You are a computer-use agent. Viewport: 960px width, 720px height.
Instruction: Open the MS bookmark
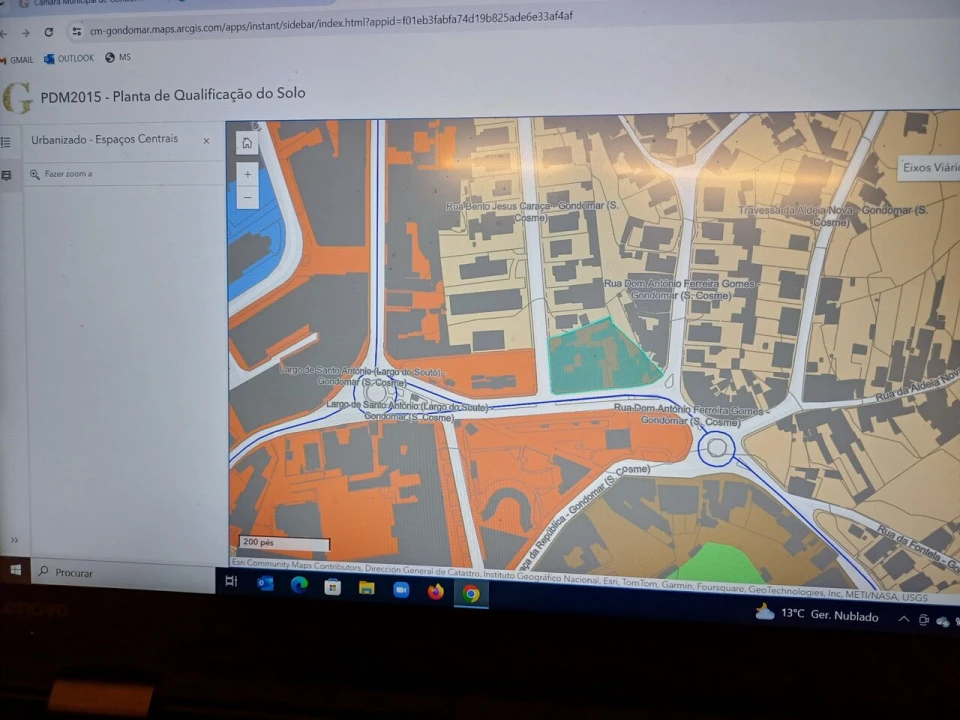coord(118,58)
